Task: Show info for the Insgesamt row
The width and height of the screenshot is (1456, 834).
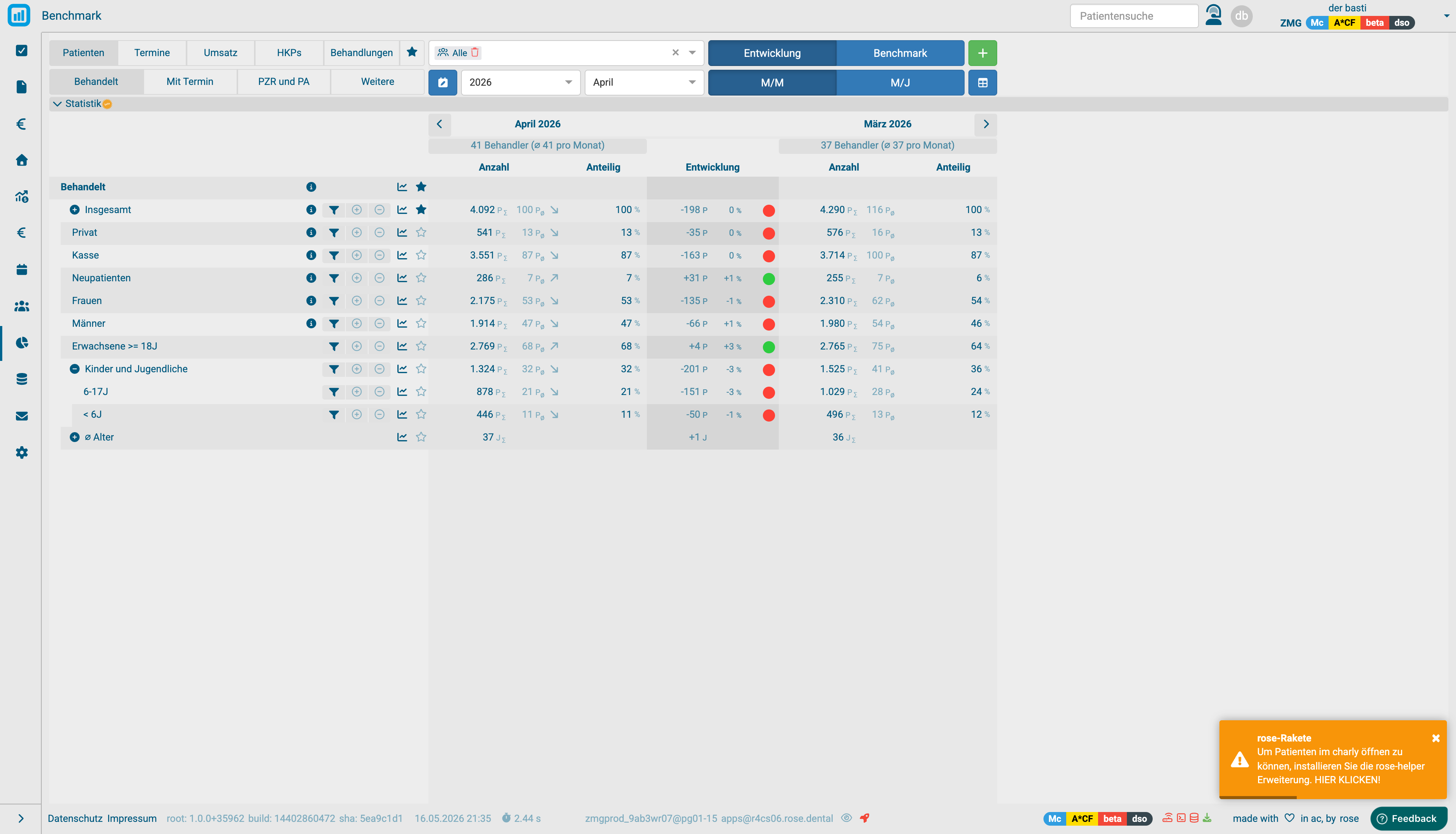Action: coord(311,210)
